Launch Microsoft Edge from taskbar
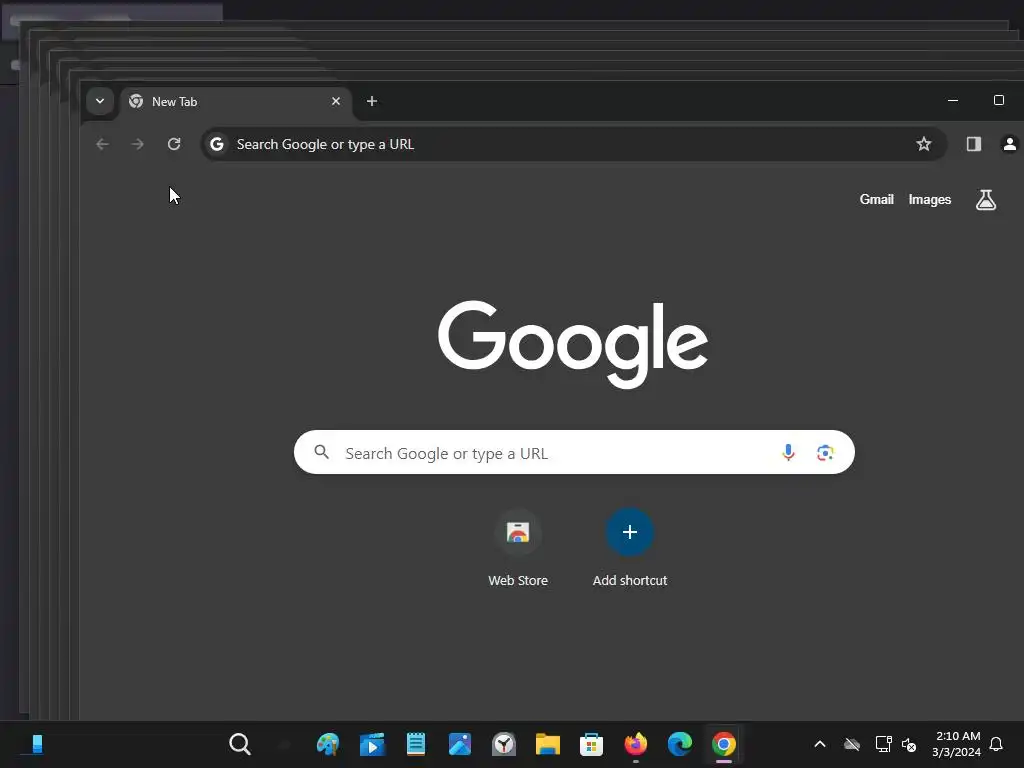The image size is (1024, 768). tap(680, 744)
